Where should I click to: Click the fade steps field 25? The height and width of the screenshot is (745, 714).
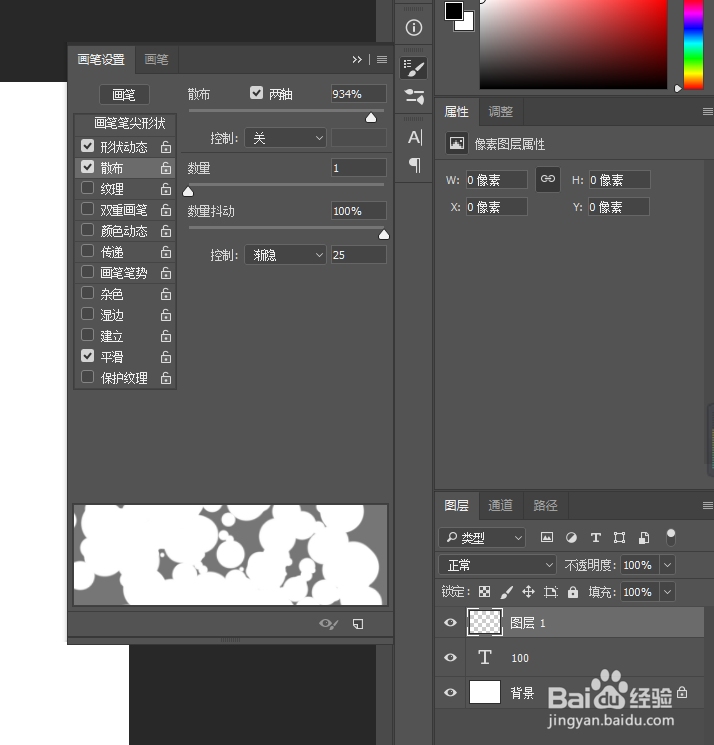[359, 255]
